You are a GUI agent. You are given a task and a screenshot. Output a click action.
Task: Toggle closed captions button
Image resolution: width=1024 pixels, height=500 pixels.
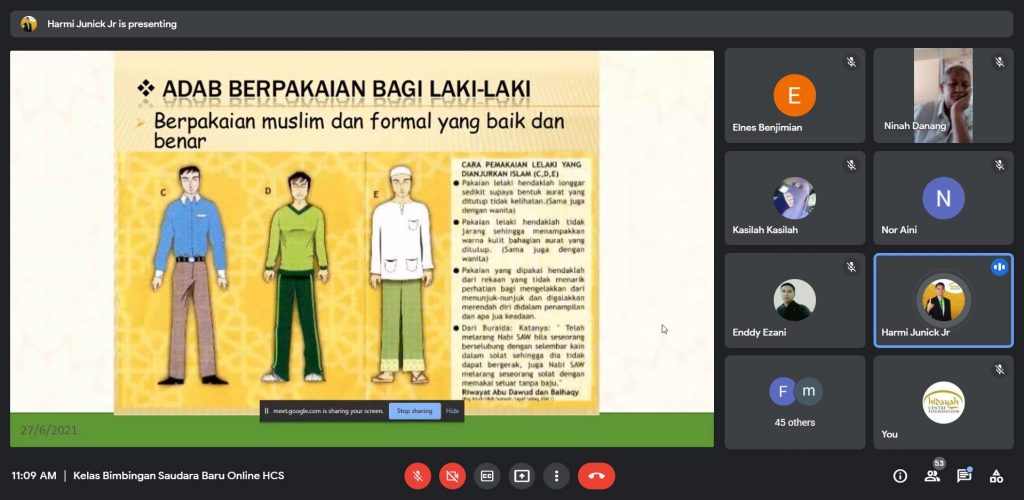(x=487, y=476)
